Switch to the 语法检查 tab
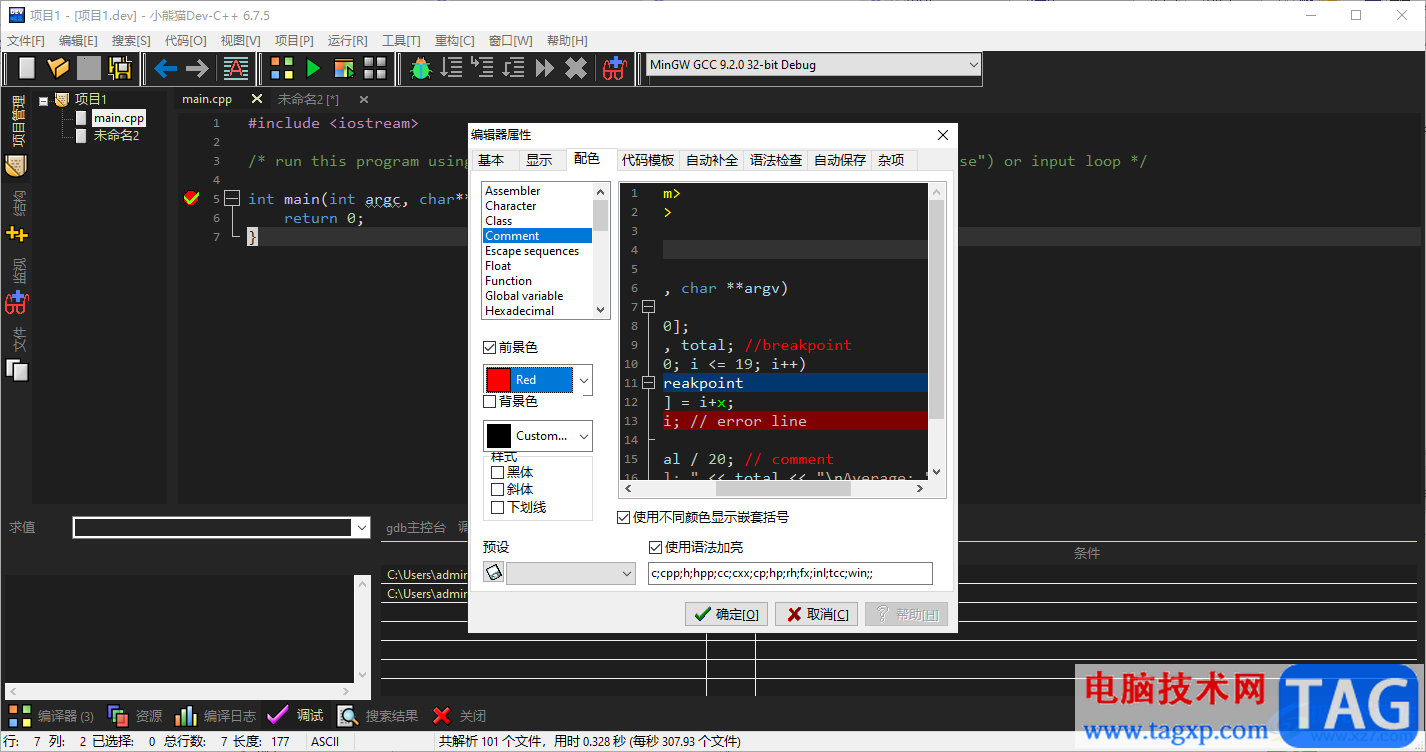This screenshot has width=1426, height=752. click(776, 160)
